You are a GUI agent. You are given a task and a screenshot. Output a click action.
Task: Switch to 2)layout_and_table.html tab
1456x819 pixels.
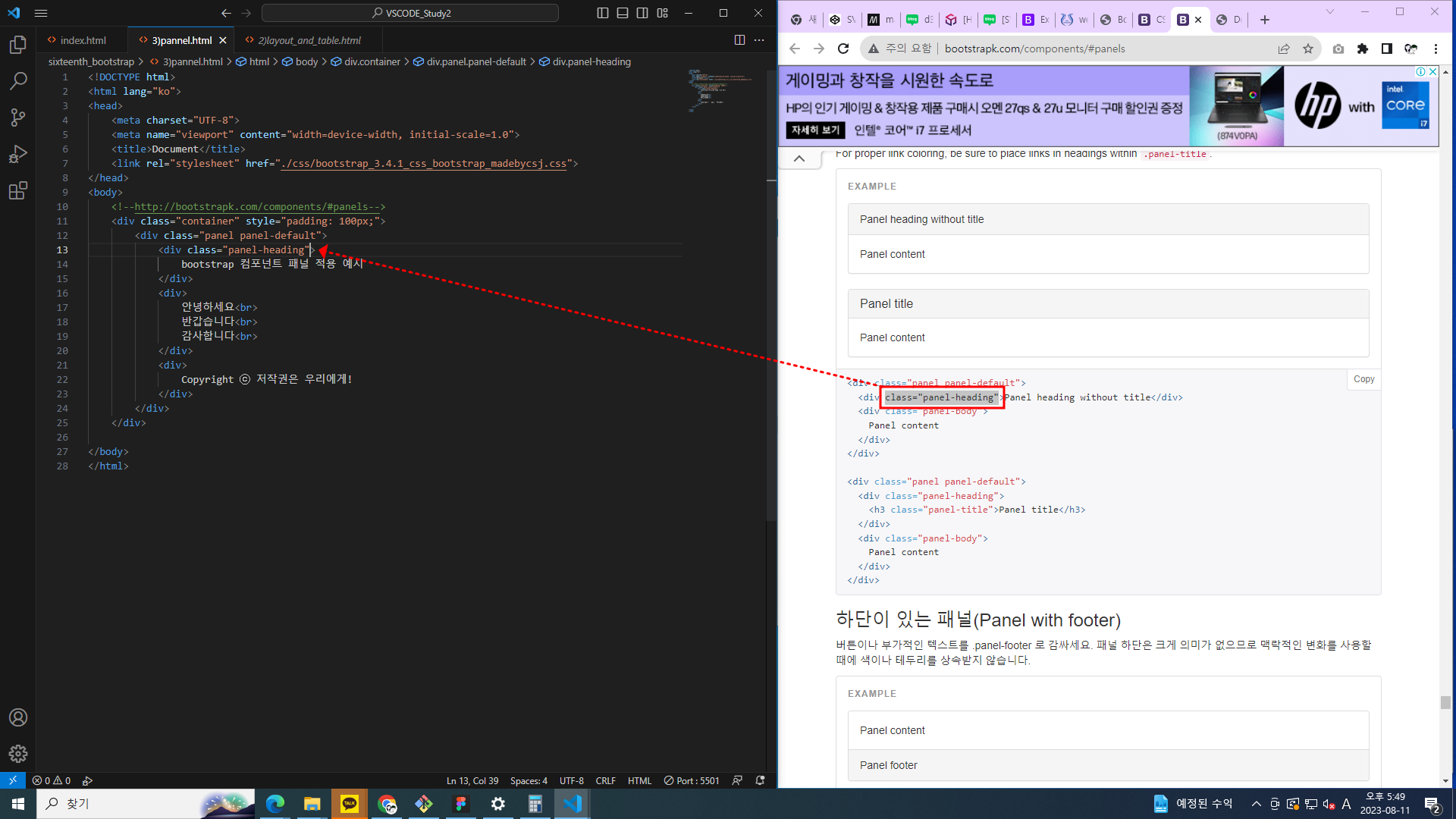[x=309, y=40]
